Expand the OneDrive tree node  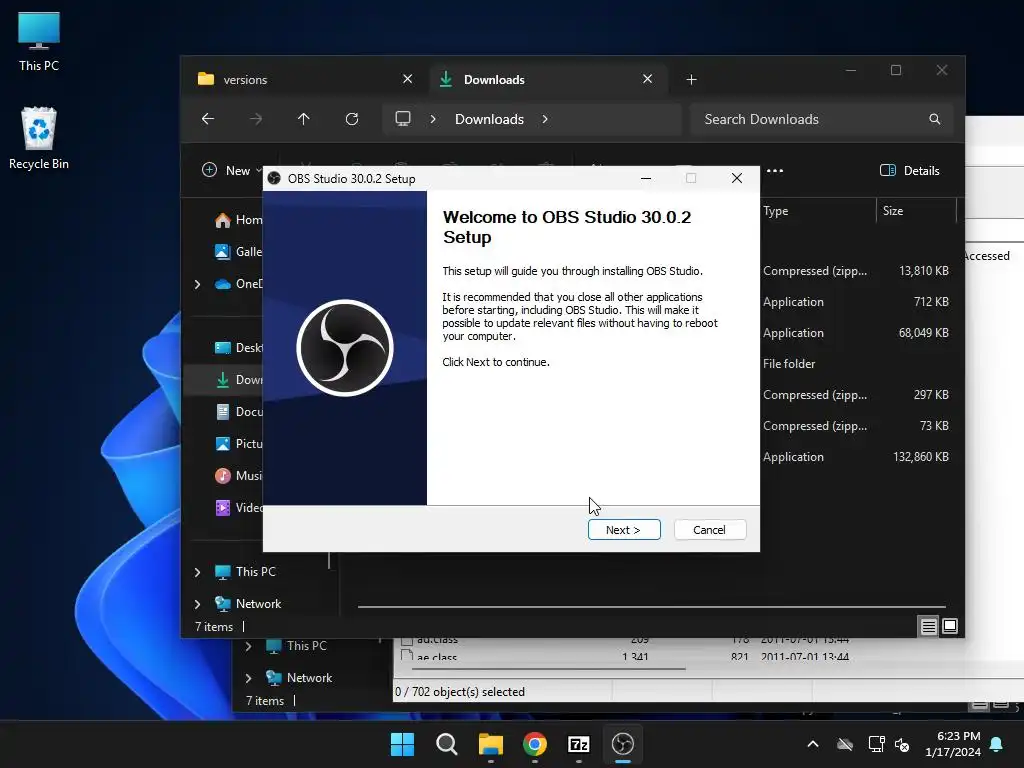(197, 284)
